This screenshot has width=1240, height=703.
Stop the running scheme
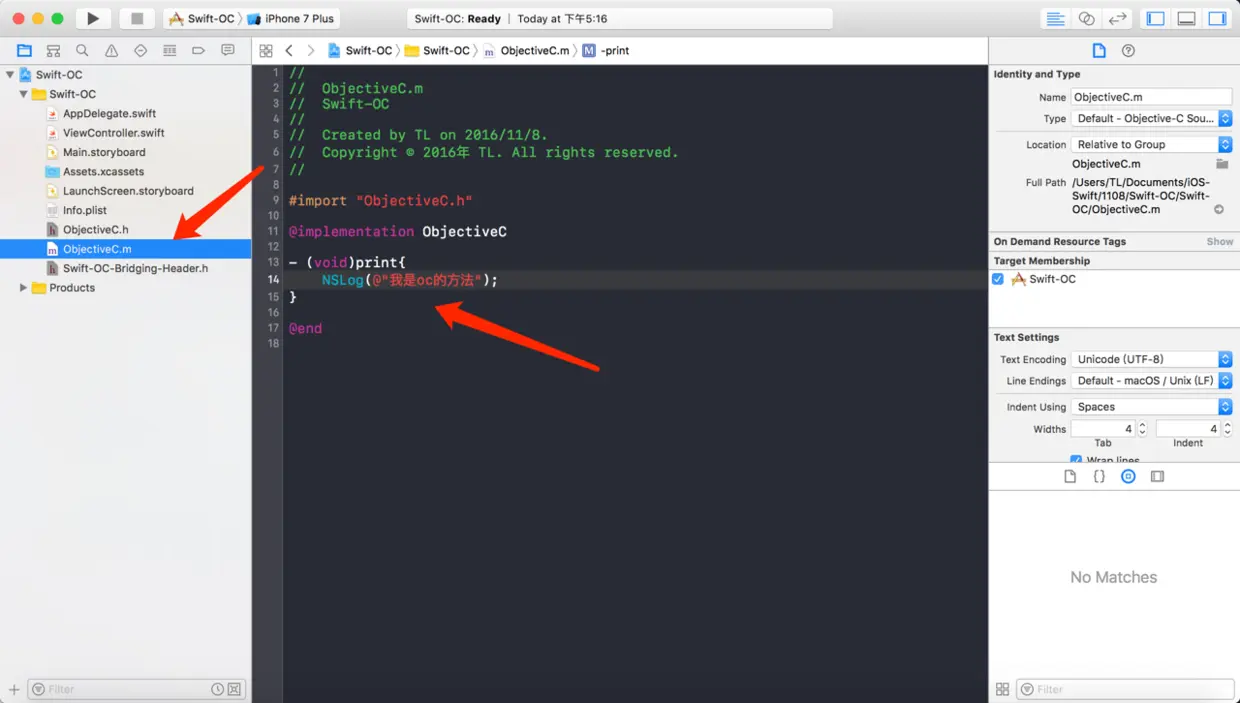point(137,18)
